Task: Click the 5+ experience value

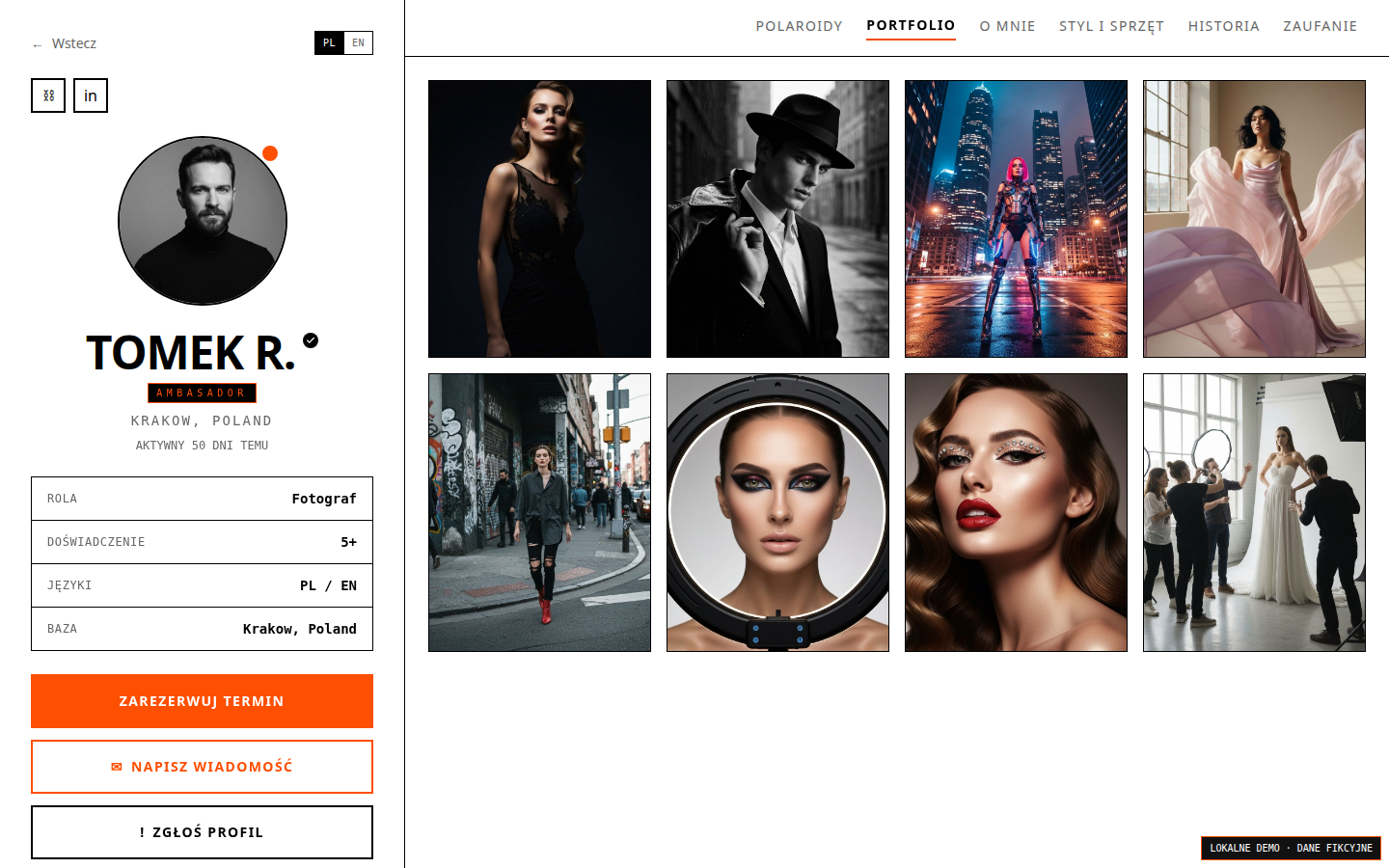Action: (348, 542)
